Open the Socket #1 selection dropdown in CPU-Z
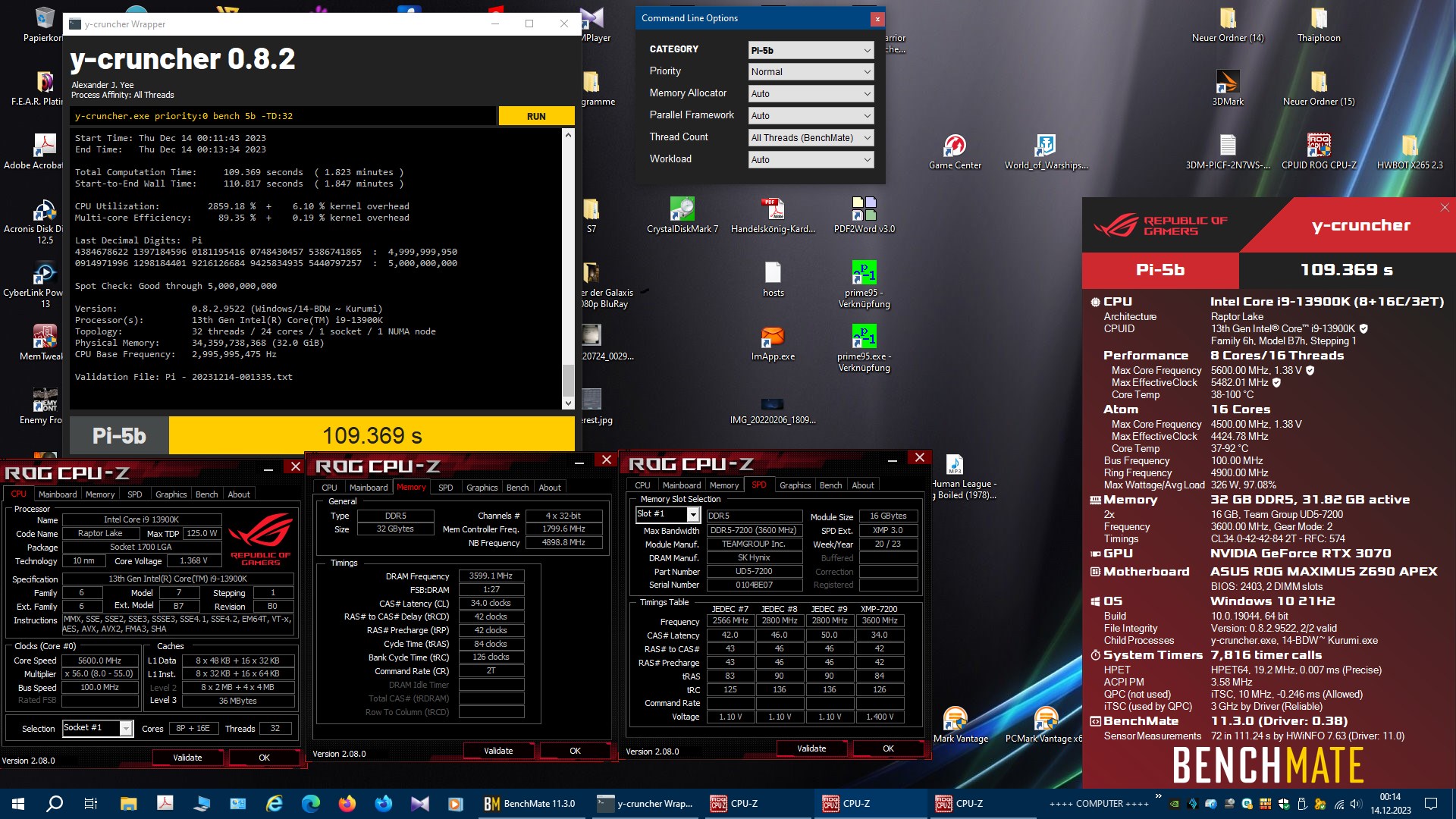 98,728
